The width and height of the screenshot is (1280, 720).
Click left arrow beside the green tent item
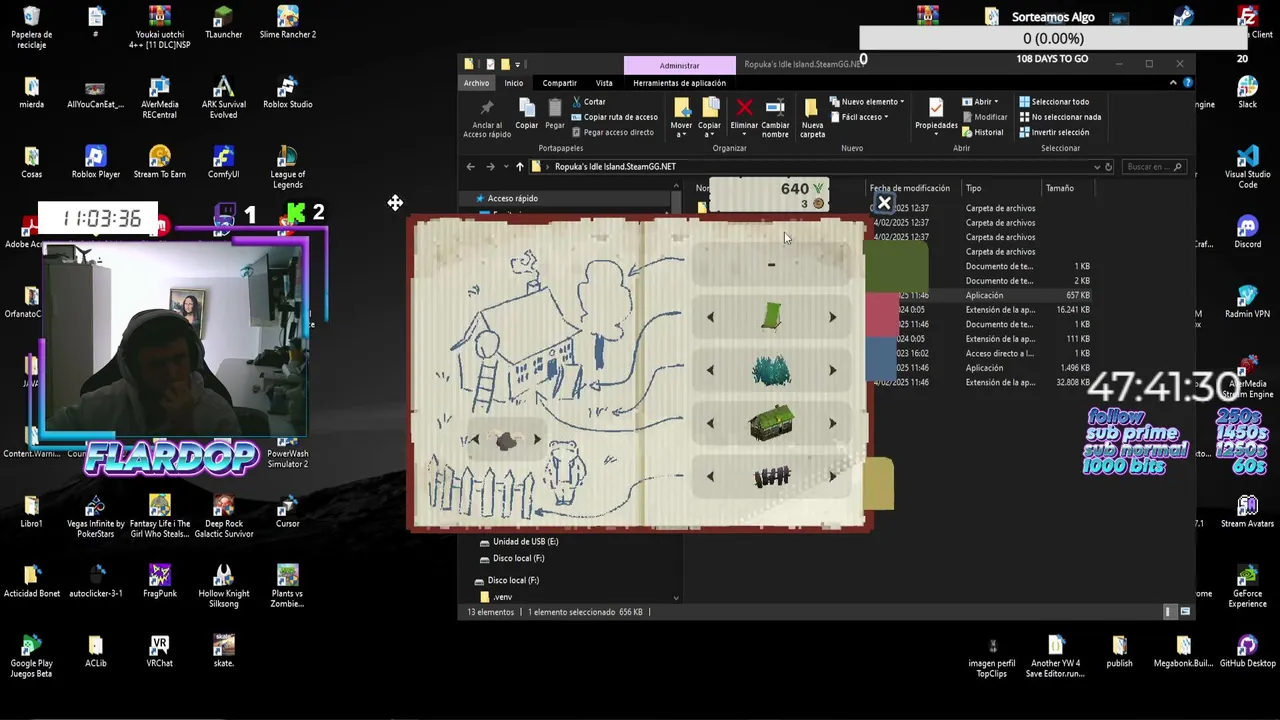pos(710,317)
